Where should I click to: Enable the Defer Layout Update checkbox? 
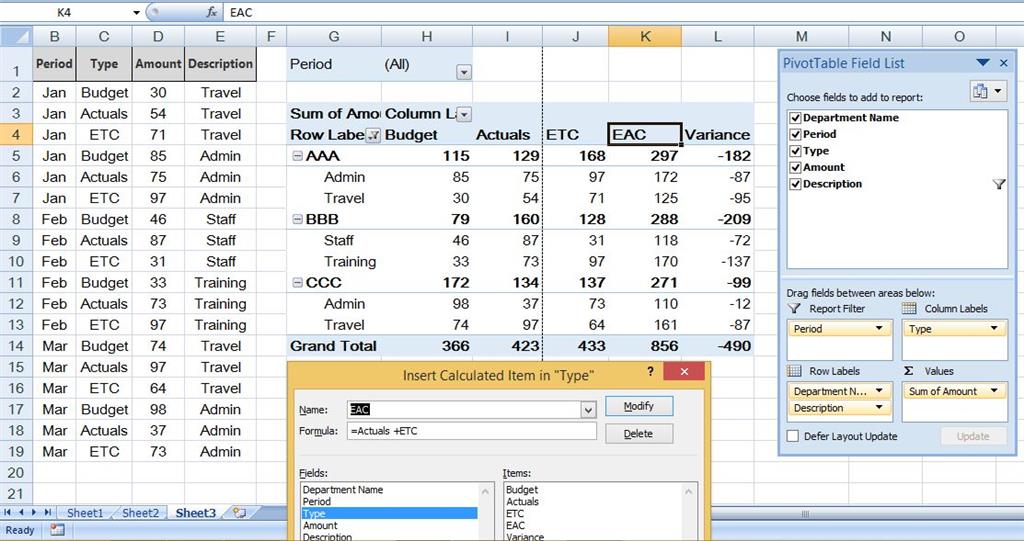tap(793, 436)
